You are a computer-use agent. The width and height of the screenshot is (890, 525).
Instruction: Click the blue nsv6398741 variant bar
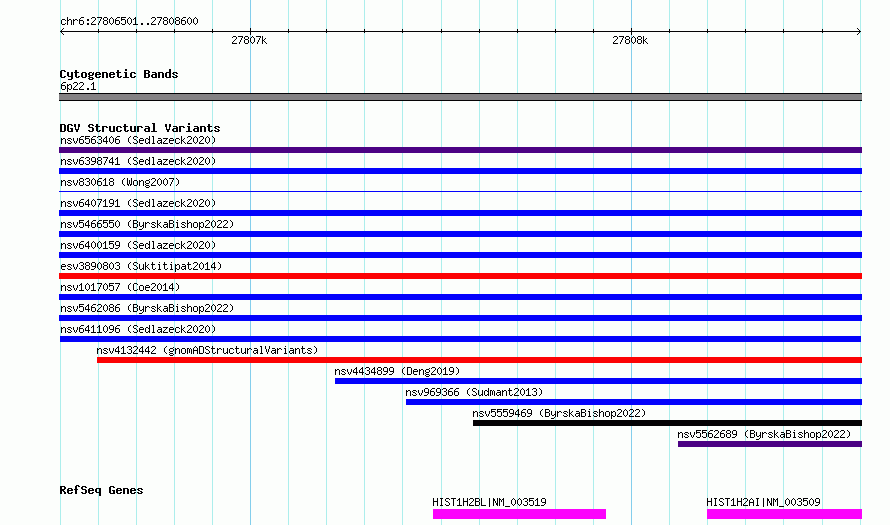point(460,171)
